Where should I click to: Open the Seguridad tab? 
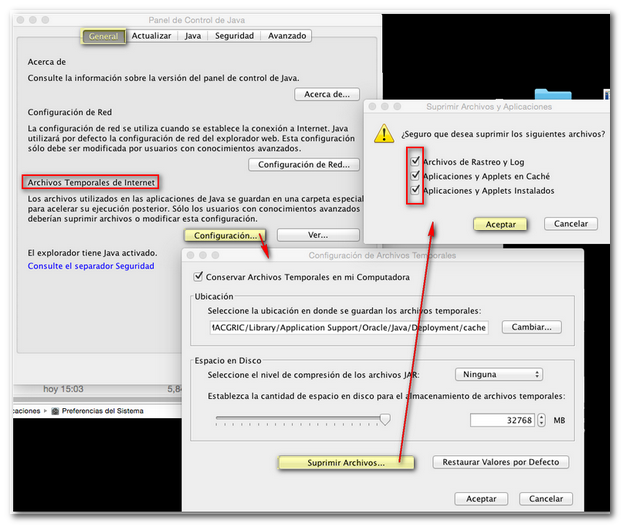(x=234, y=36)
